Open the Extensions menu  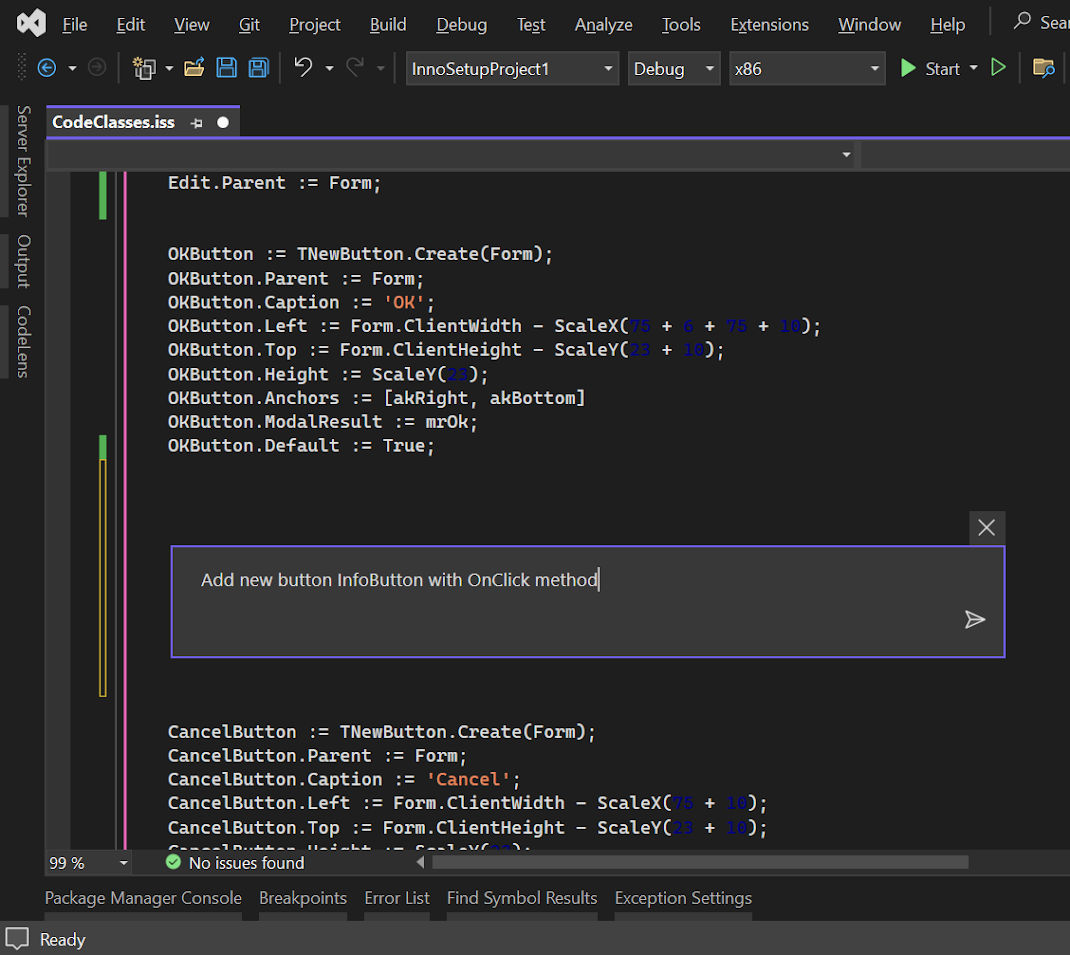coord(769,25)
